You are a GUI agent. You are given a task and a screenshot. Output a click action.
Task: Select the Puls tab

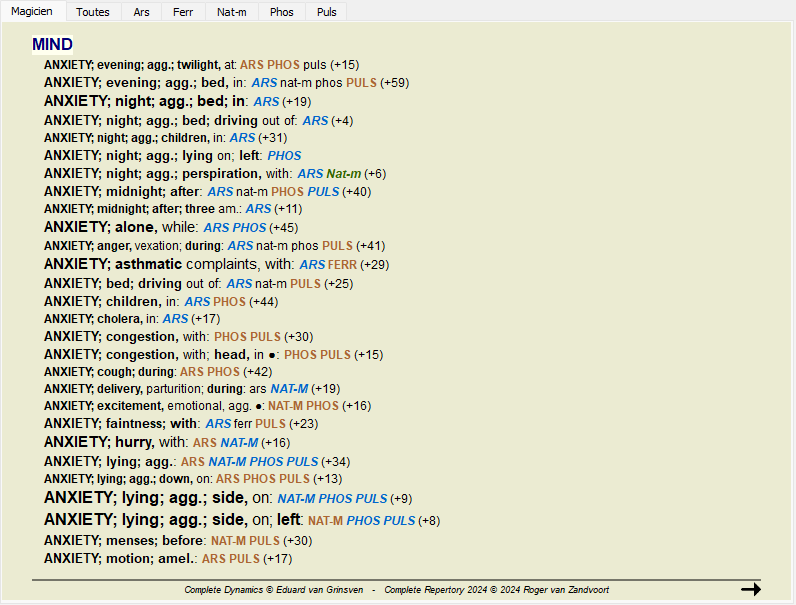(x=326, y=12)
